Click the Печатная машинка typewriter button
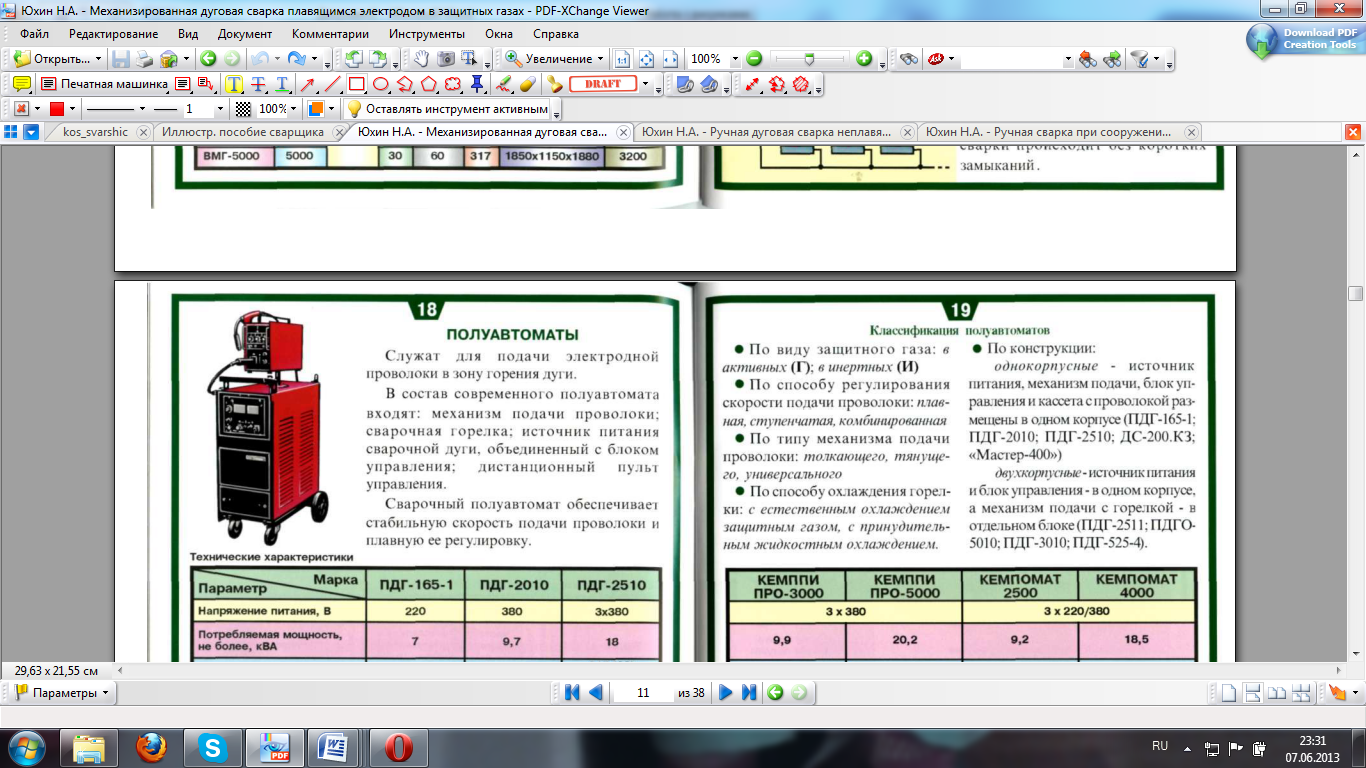 (x=103, y=84)
